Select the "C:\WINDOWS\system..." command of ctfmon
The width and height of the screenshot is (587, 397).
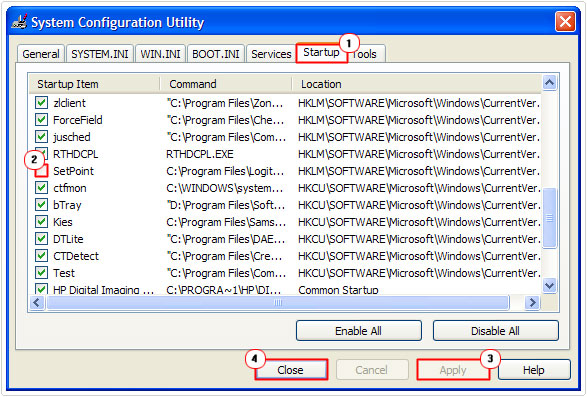pos(225,188)
